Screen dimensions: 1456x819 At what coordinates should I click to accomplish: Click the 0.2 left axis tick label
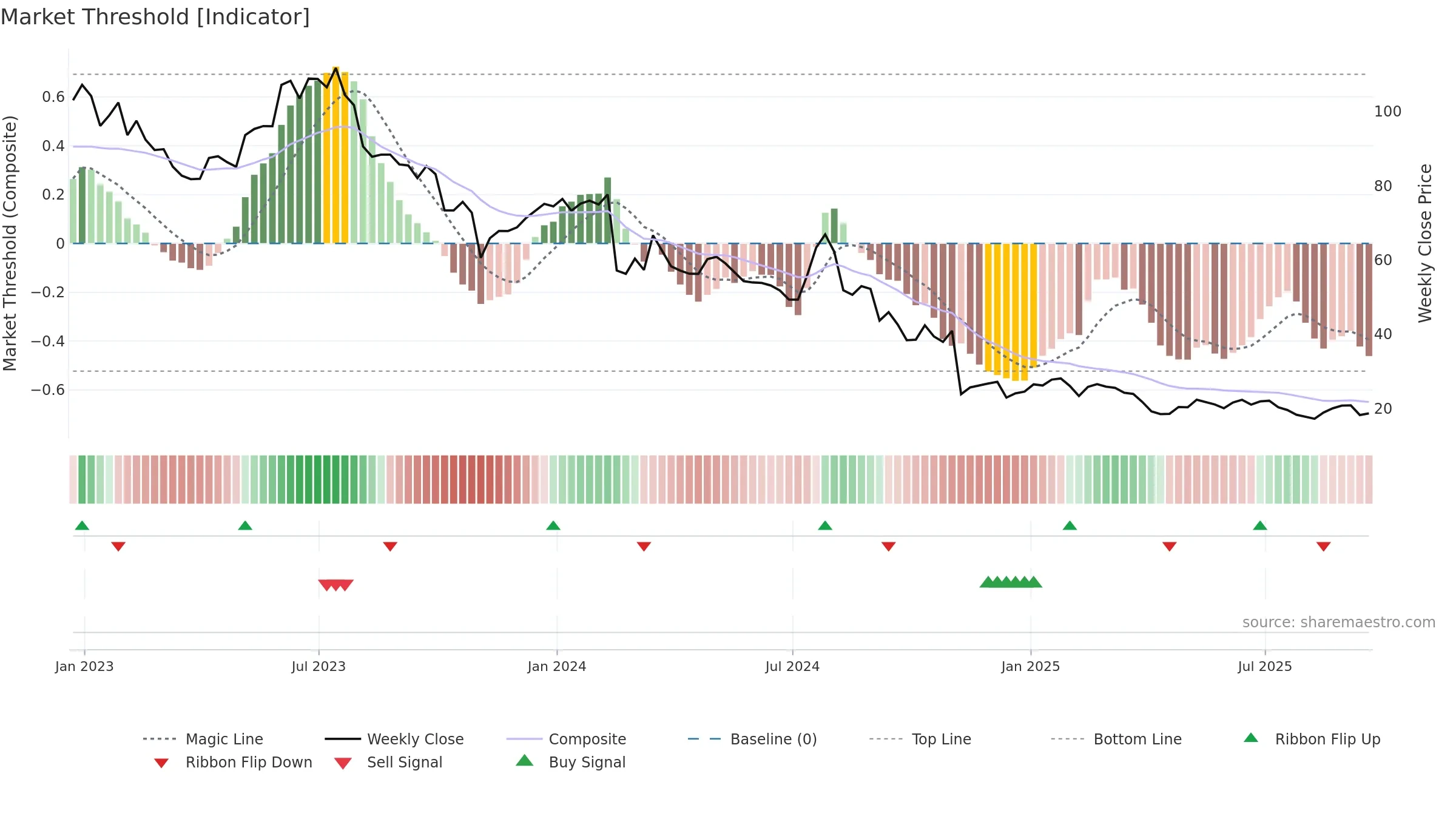(x=53, y=195)
